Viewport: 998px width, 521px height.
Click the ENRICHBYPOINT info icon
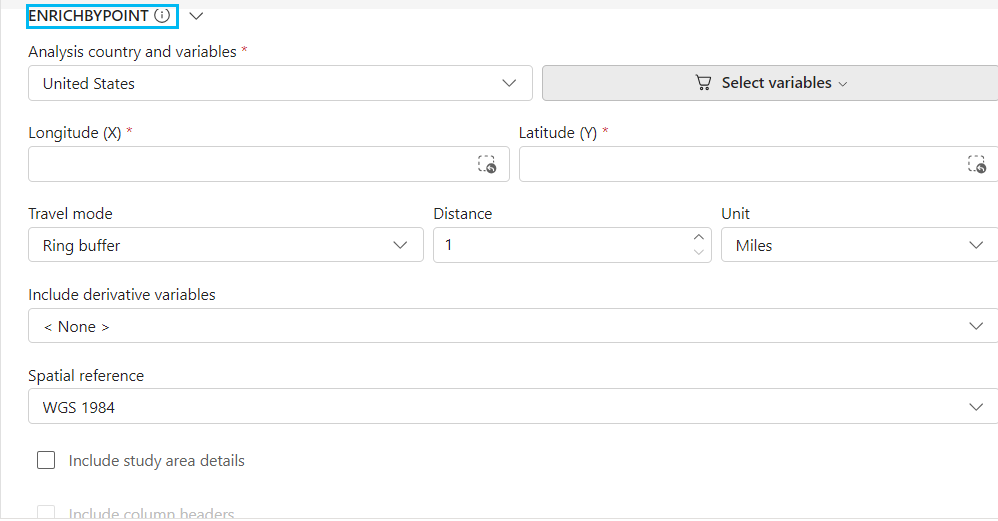[x=162, y=16]
